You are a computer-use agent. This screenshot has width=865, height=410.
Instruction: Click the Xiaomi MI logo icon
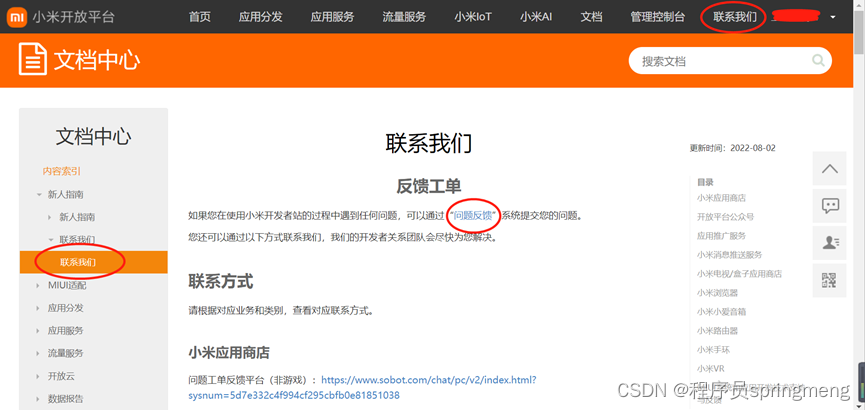click(x=17, y=17)
